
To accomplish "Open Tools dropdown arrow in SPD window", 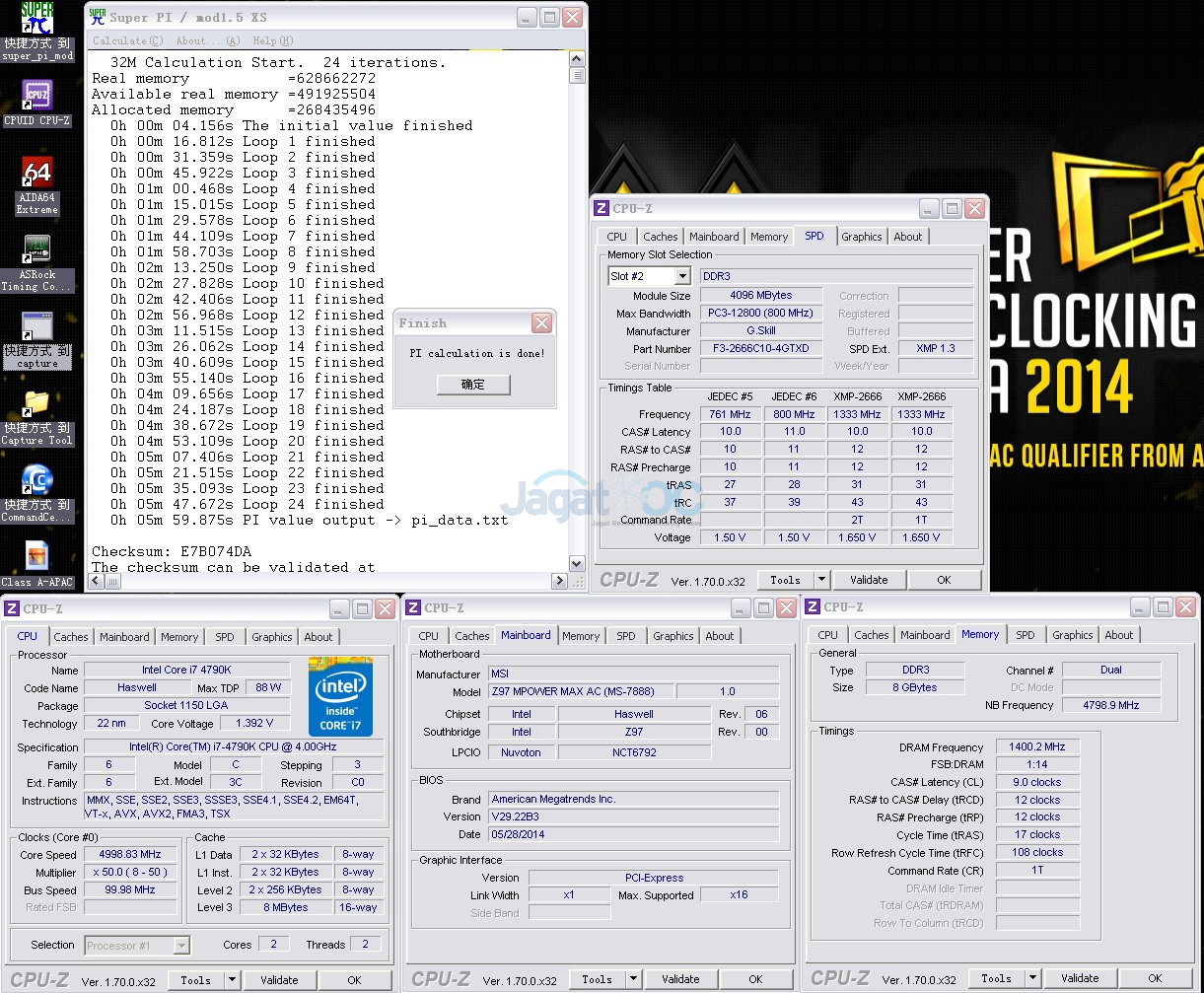I will 821,580.
